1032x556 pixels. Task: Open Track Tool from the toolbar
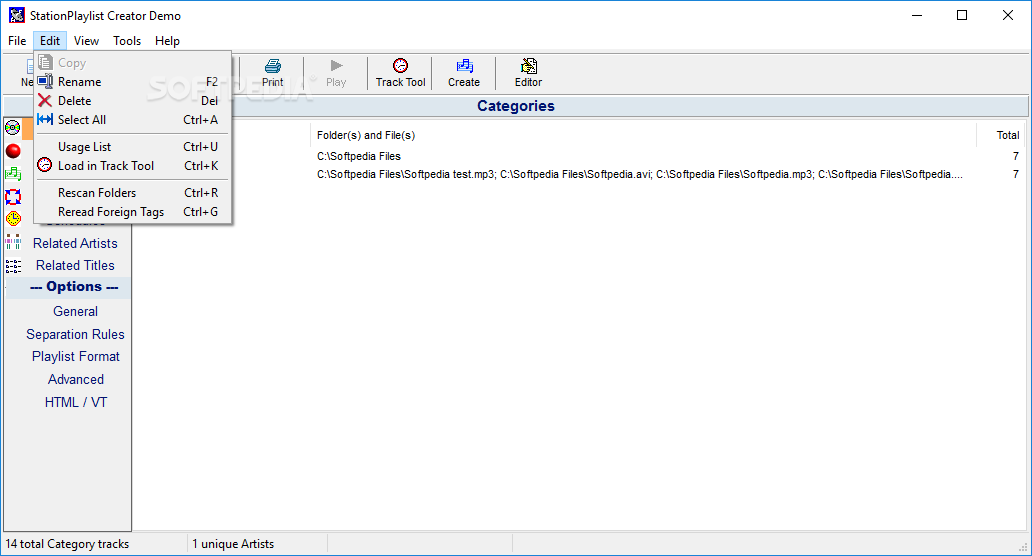tap(400, 72)
